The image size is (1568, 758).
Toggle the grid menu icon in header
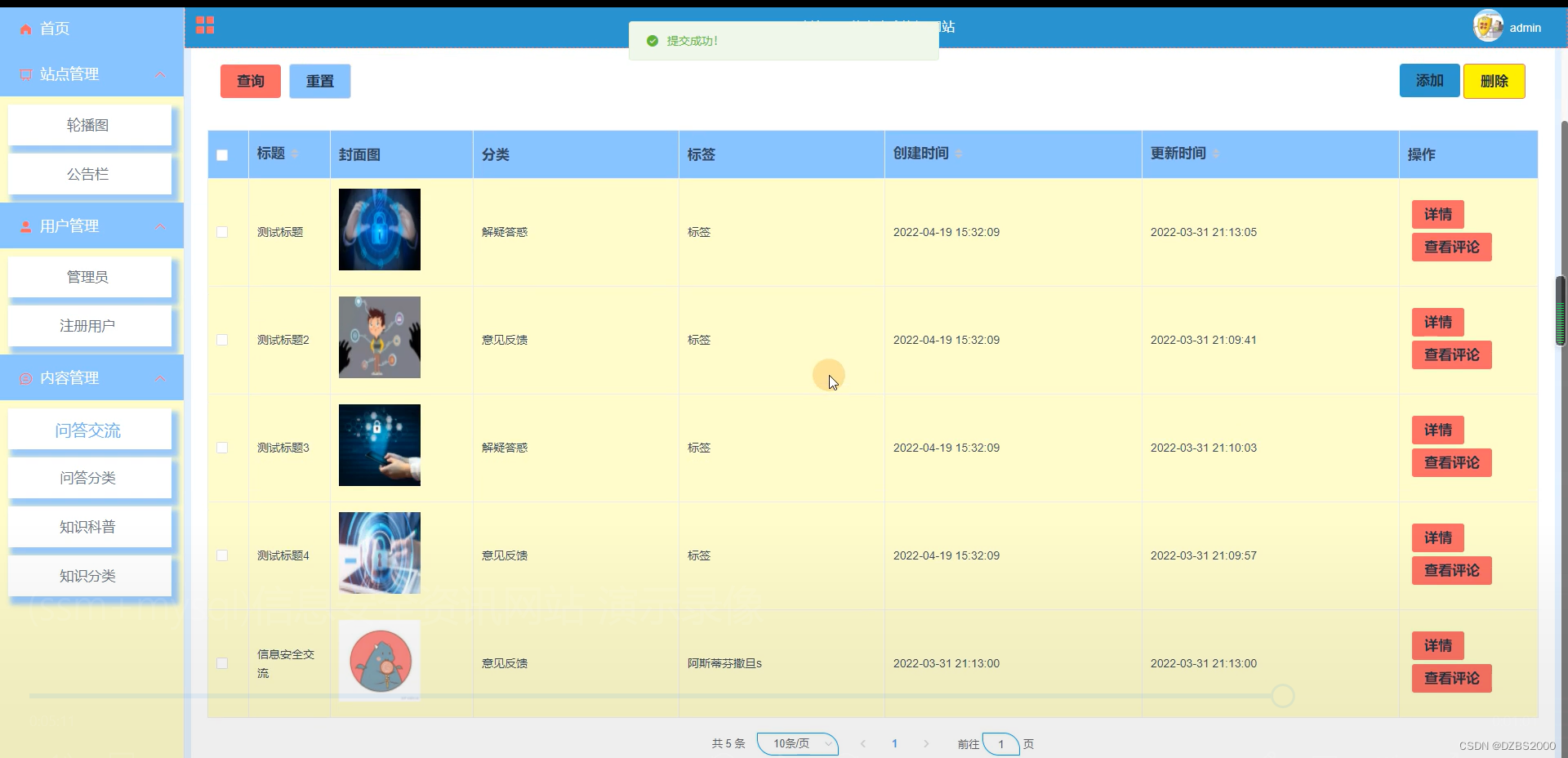[x=205, y=25]
